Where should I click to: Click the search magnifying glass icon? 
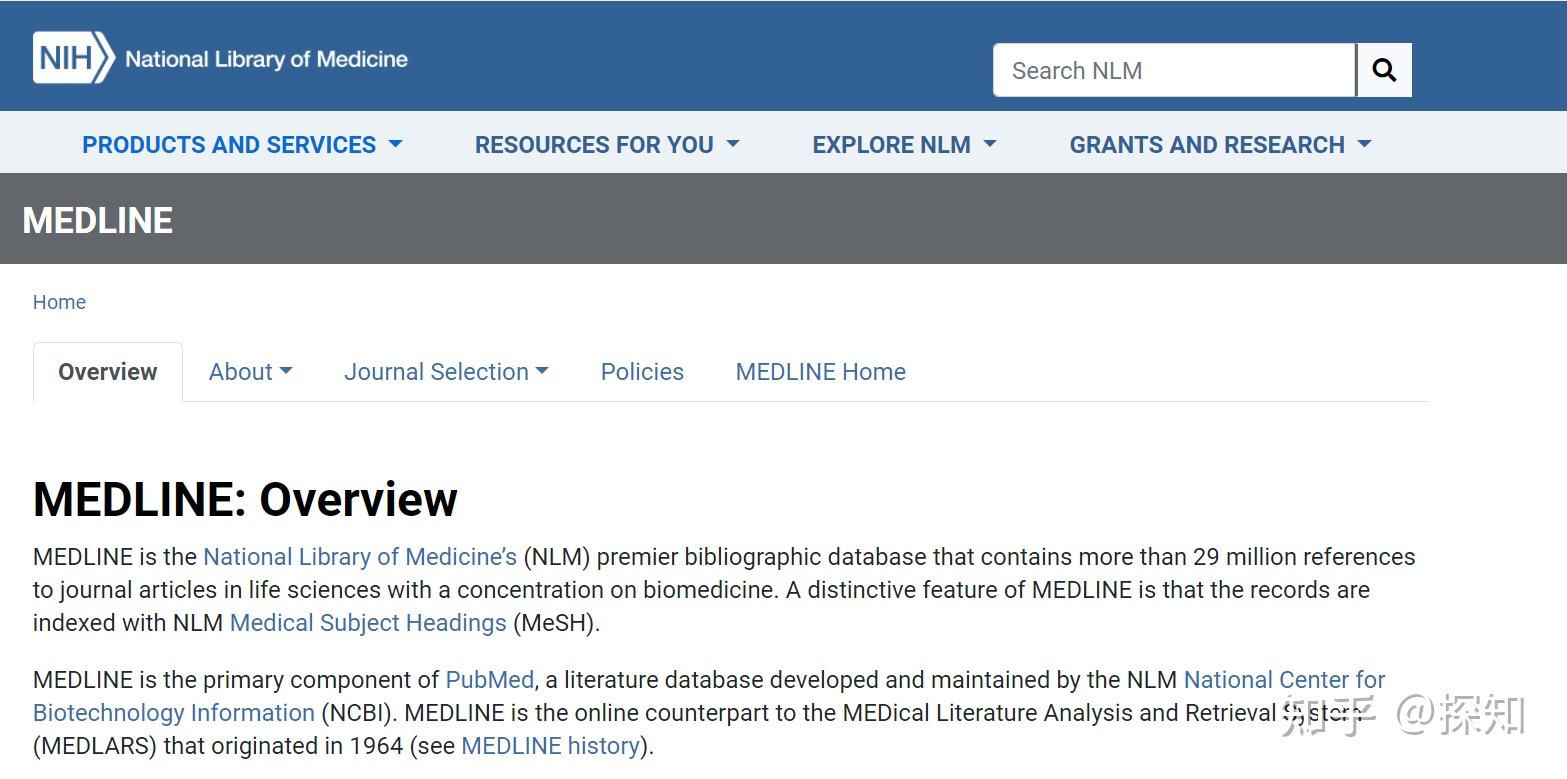pyautogui.click(x=1384, y=70)
